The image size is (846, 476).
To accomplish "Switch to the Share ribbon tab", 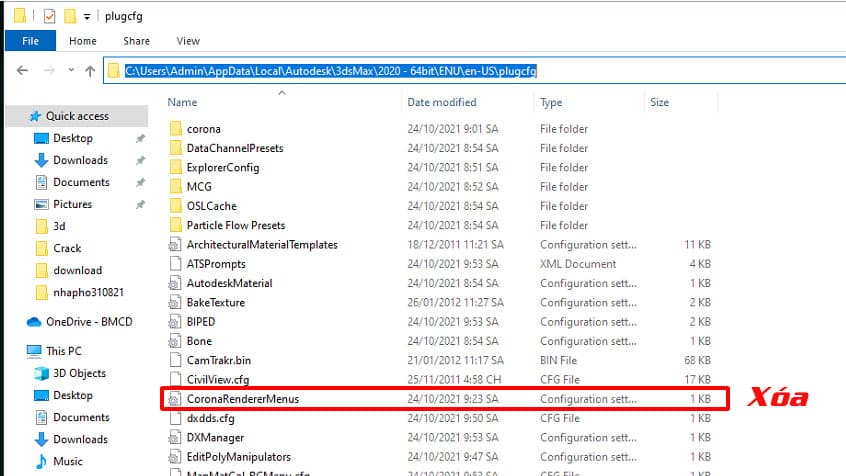I will click(x=136, y=41).
